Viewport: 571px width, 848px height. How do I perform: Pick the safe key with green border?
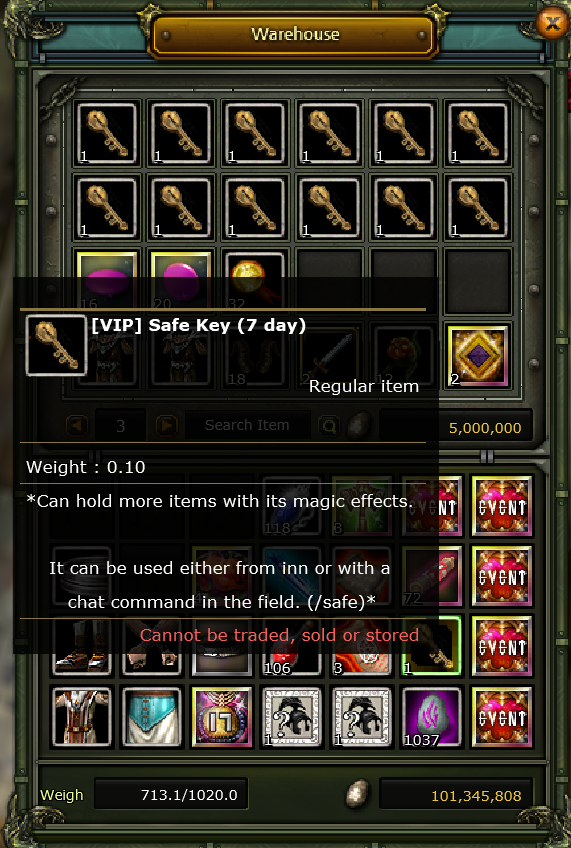[x=431, y=646]
